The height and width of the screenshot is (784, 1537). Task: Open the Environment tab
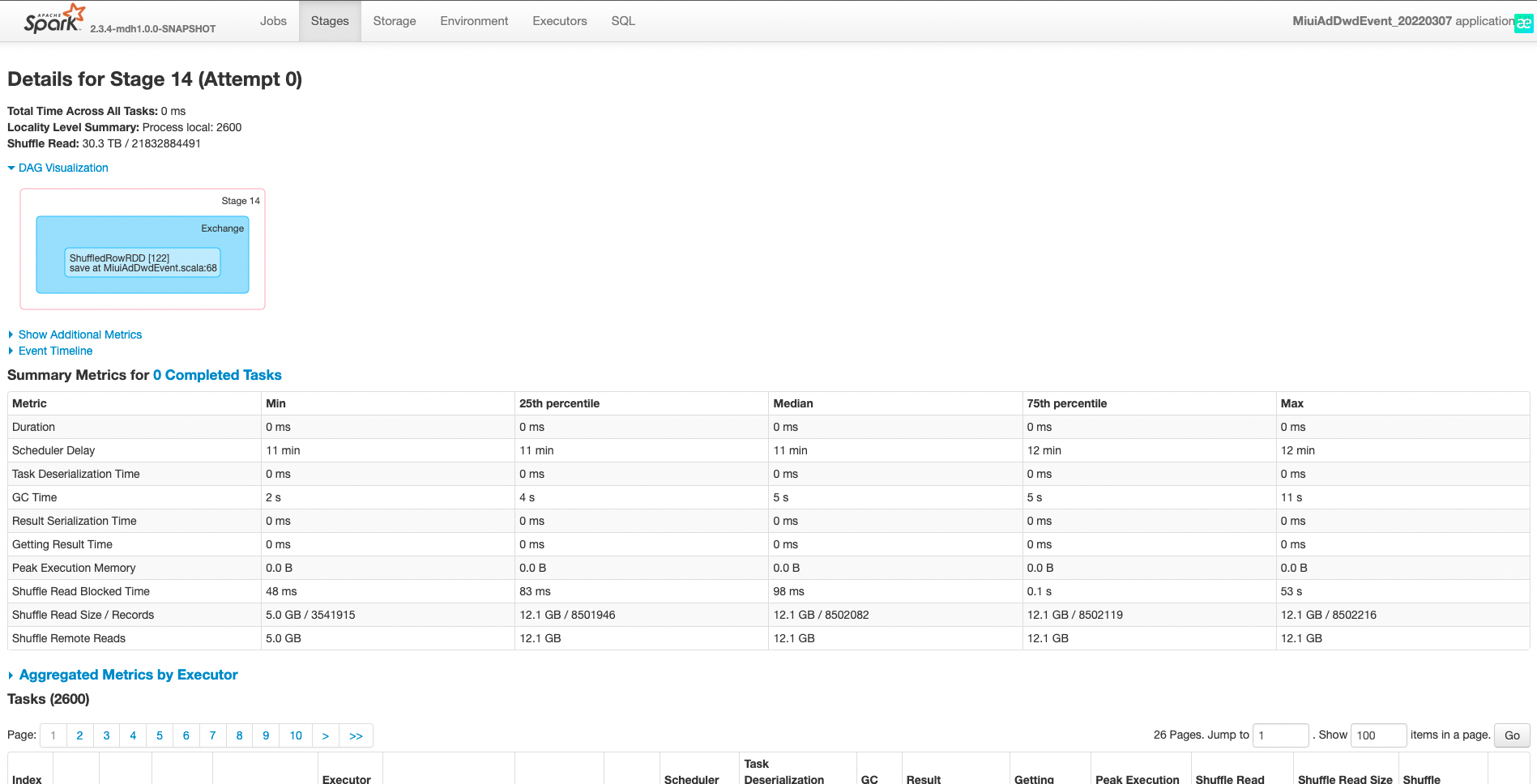[x=473, y=21]
